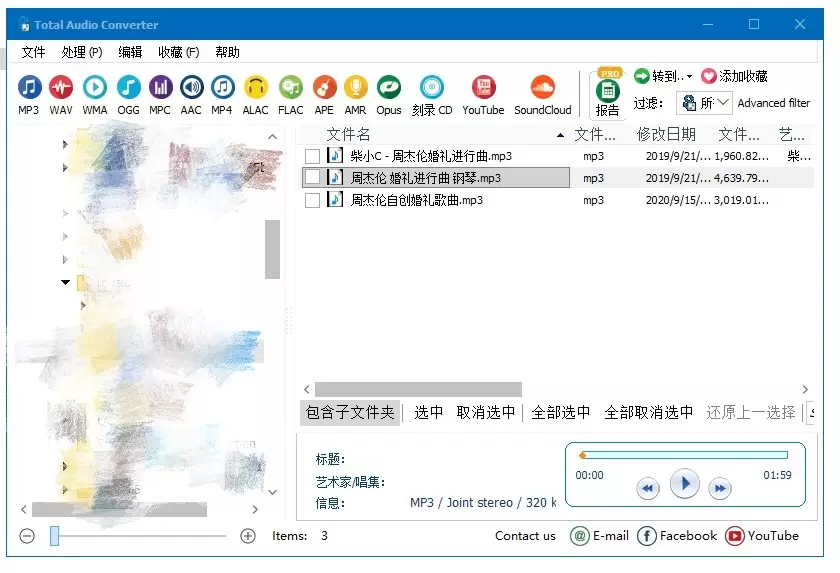
Task: Click the folder tree scroll down arrow
Action: coord(272,492)
